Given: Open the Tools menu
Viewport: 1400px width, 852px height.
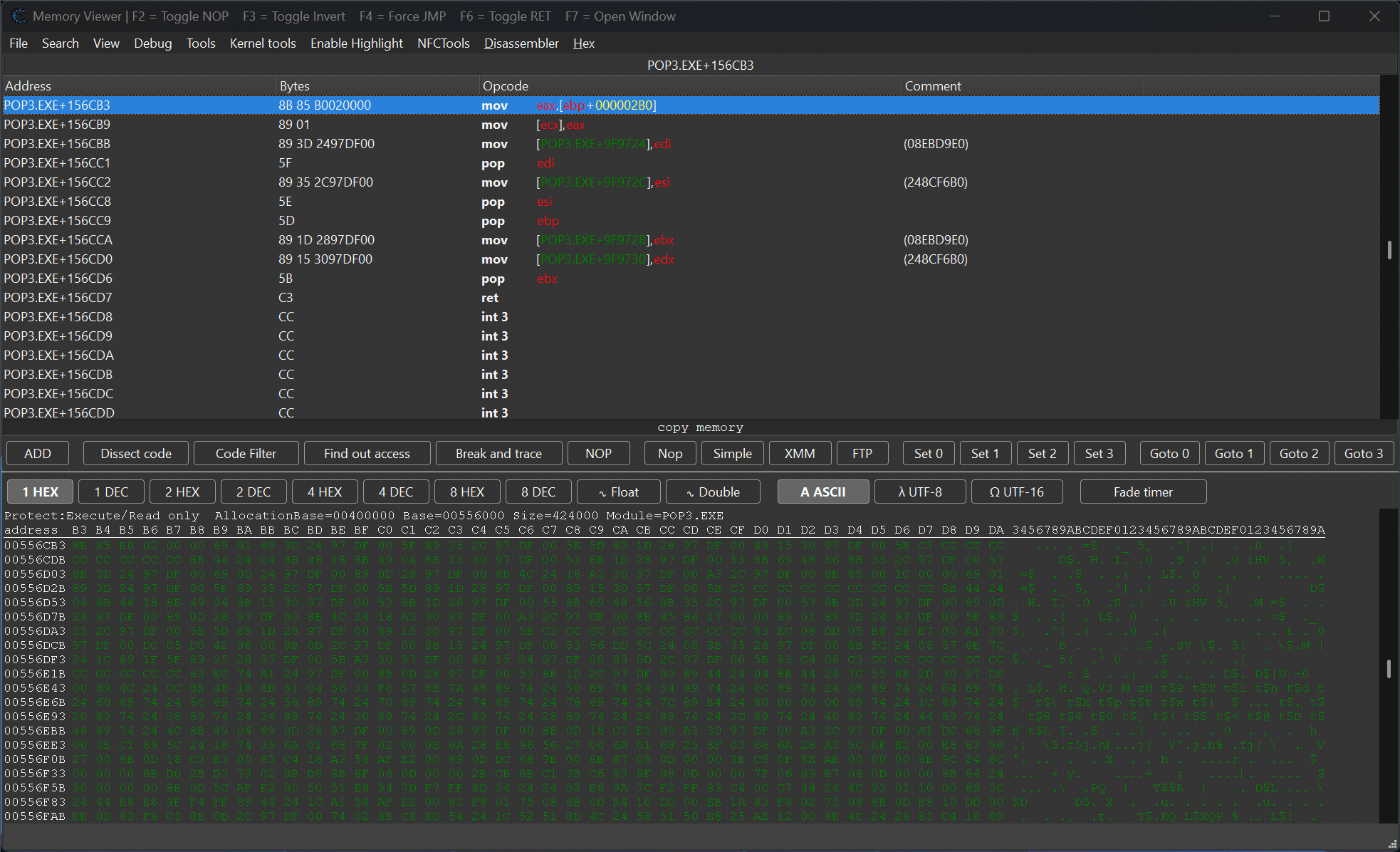Looking at the screenshot, I should coord(201,43).
